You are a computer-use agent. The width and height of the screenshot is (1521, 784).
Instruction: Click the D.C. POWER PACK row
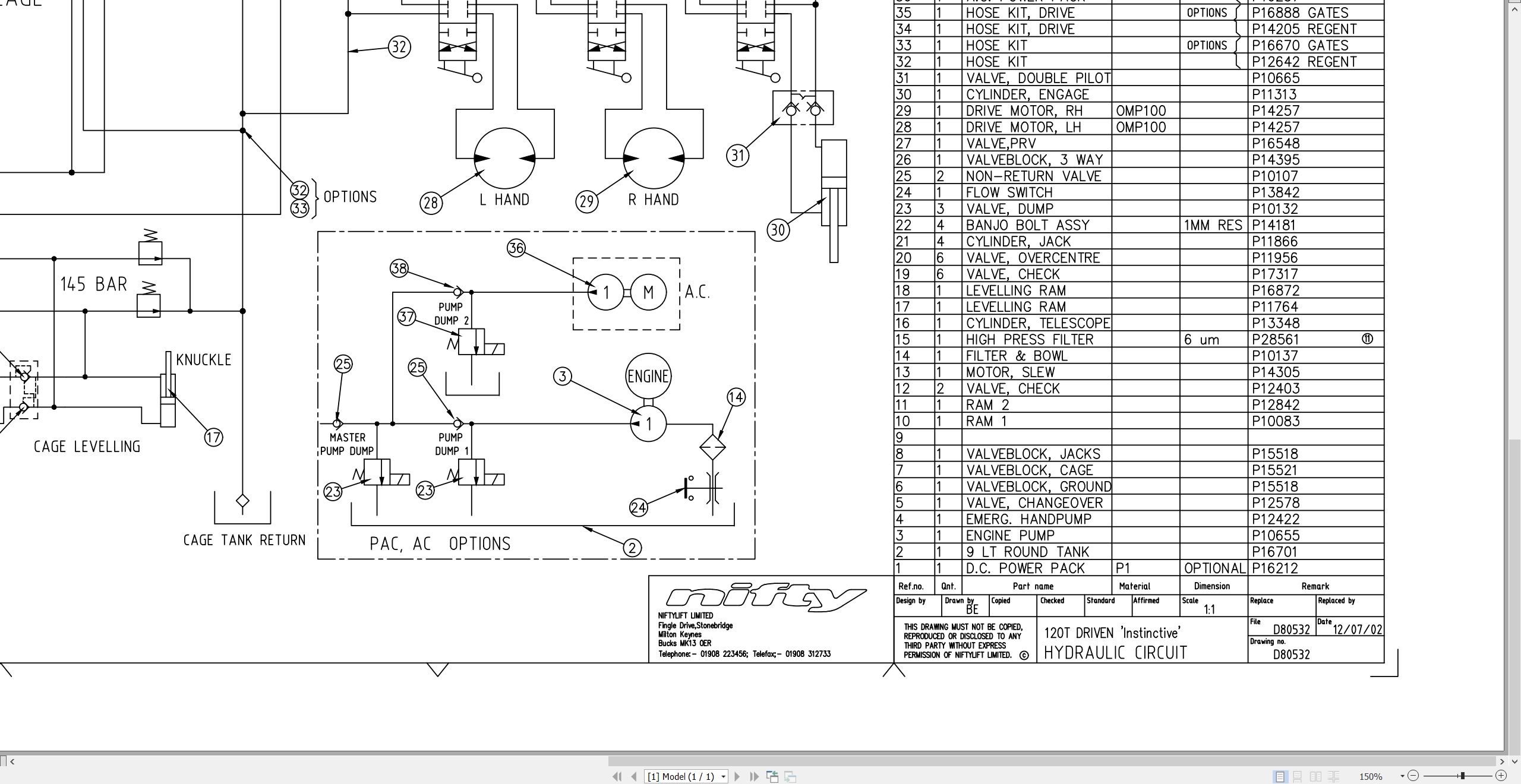pos(1139,568)
